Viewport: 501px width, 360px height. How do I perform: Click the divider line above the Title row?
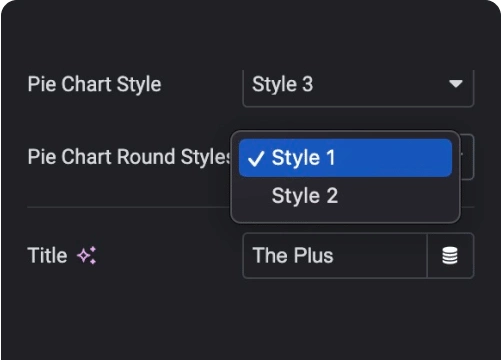coord(128,207)
